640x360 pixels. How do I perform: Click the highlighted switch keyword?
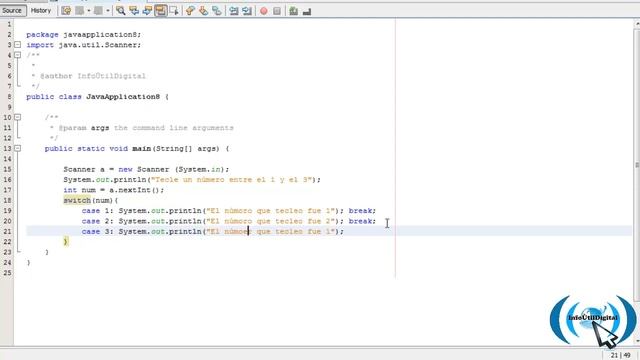[77, 200]
